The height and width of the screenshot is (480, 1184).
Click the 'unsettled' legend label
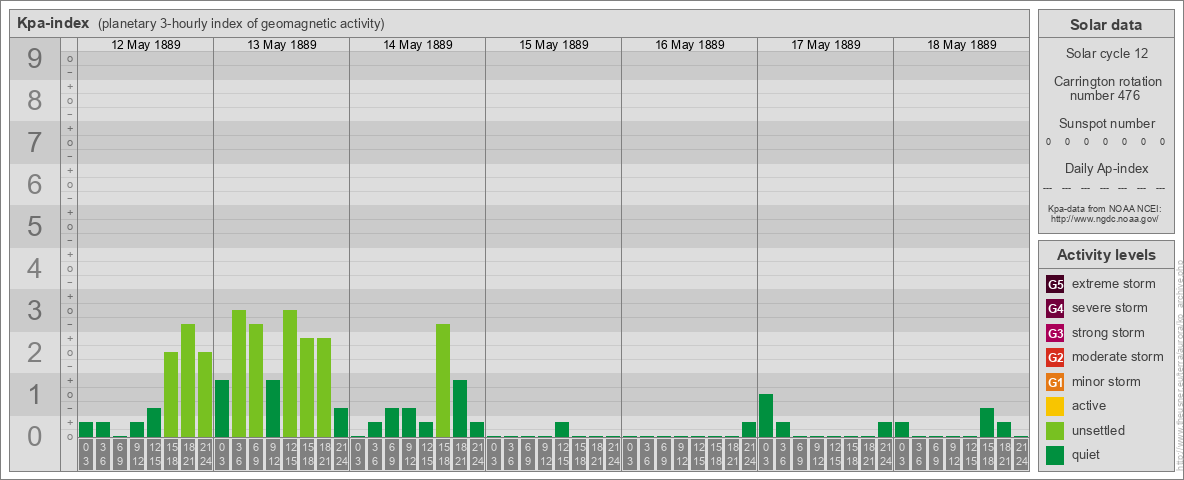(x=1099, y=431)
